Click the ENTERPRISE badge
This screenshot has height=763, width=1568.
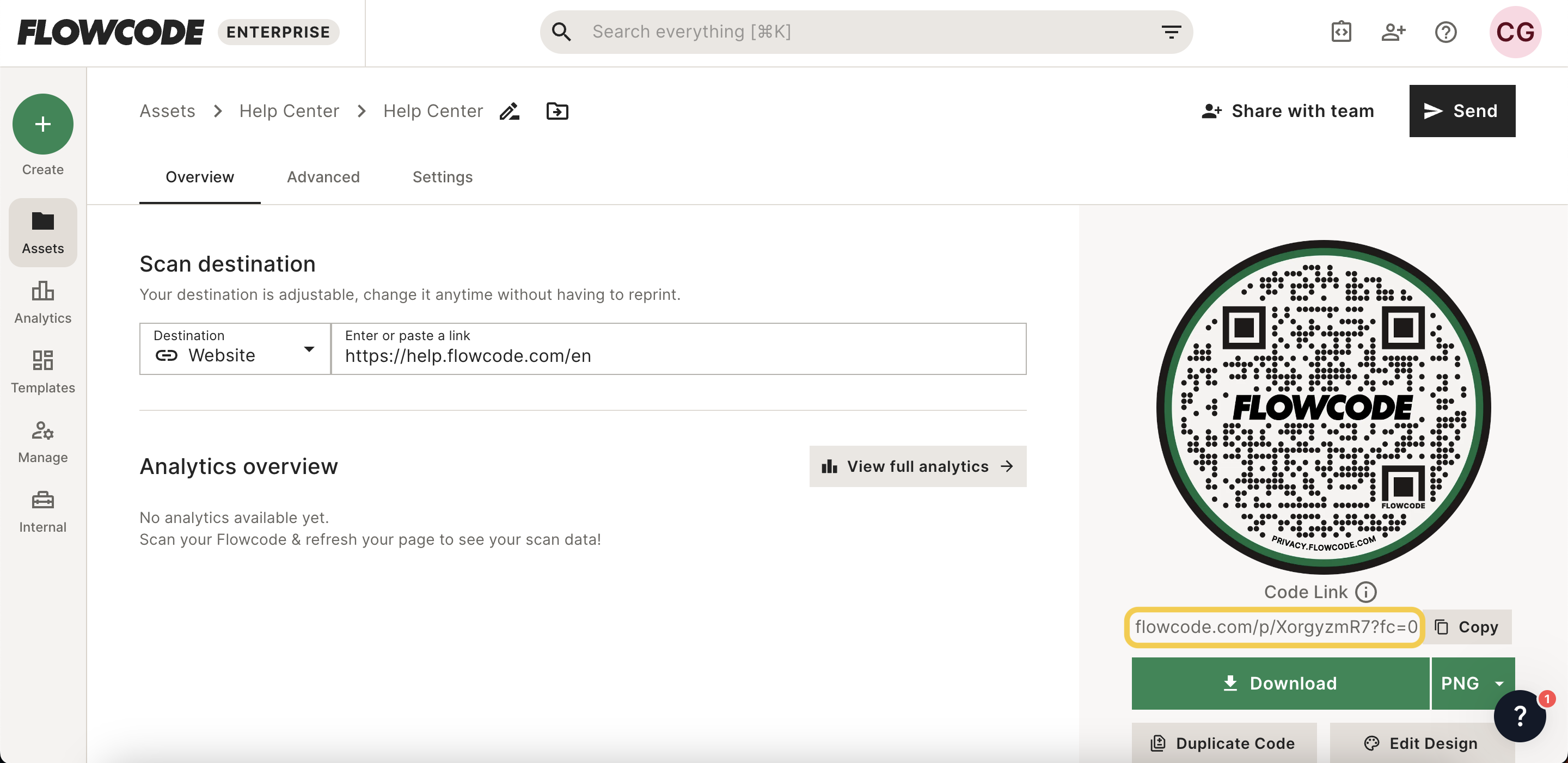coord(278,32)
